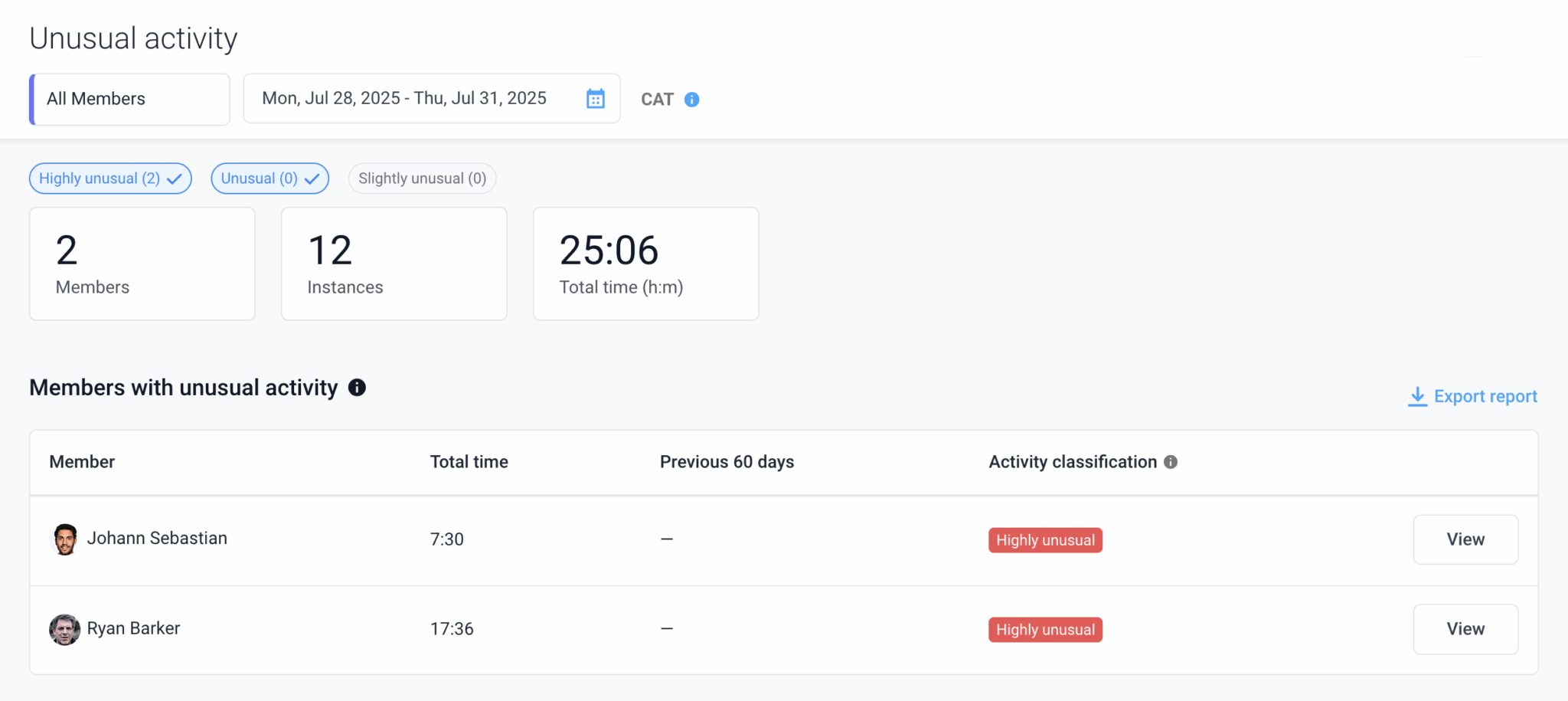The image size is (1568, 701).
Task: Click the 2 Members summary card
Action: (141, 264)
